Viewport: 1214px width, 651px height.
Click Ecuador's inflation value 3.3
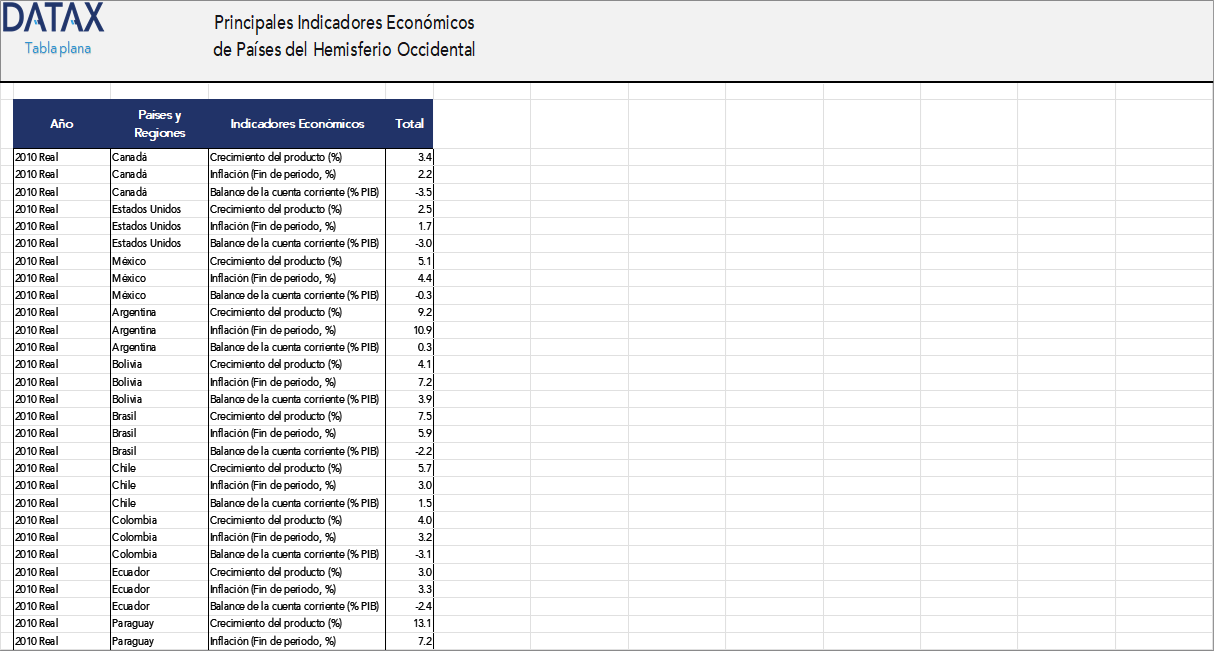pos(424,588)
